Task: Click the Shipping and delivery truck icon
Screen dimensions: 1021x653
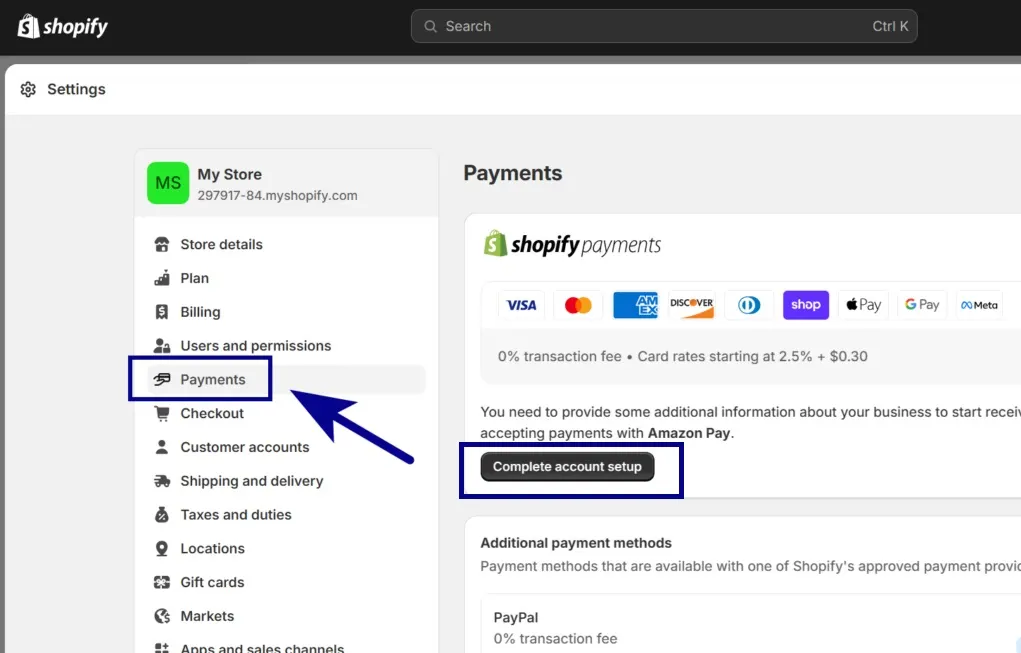Action: tap(162, 481)
